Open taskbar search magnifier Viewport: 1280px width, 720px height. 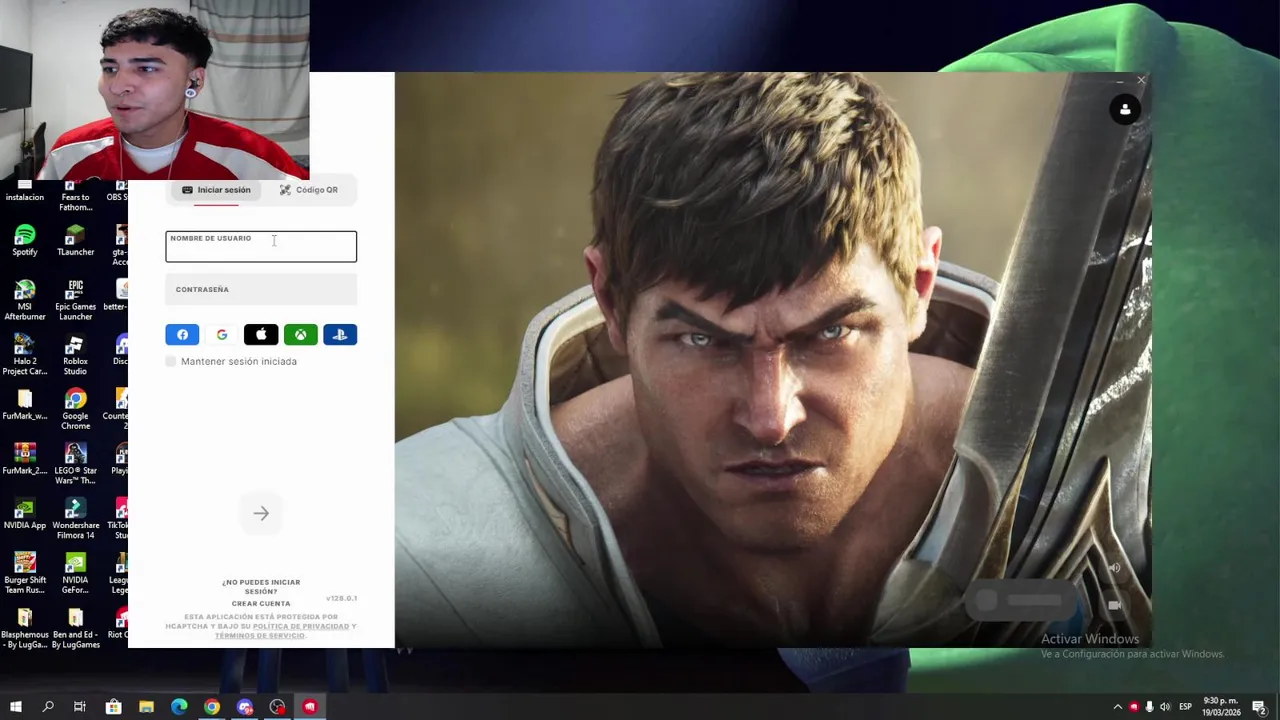pyautogui.click(x=47, y=707)
